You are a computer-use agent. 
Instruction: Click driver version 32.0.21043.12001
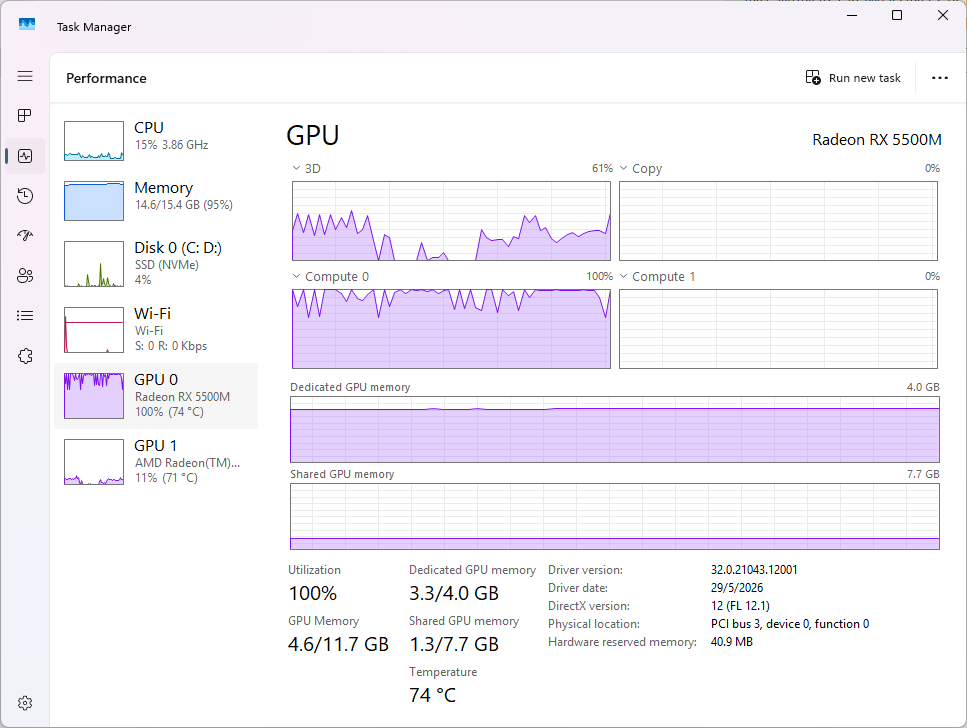(754, 569)
